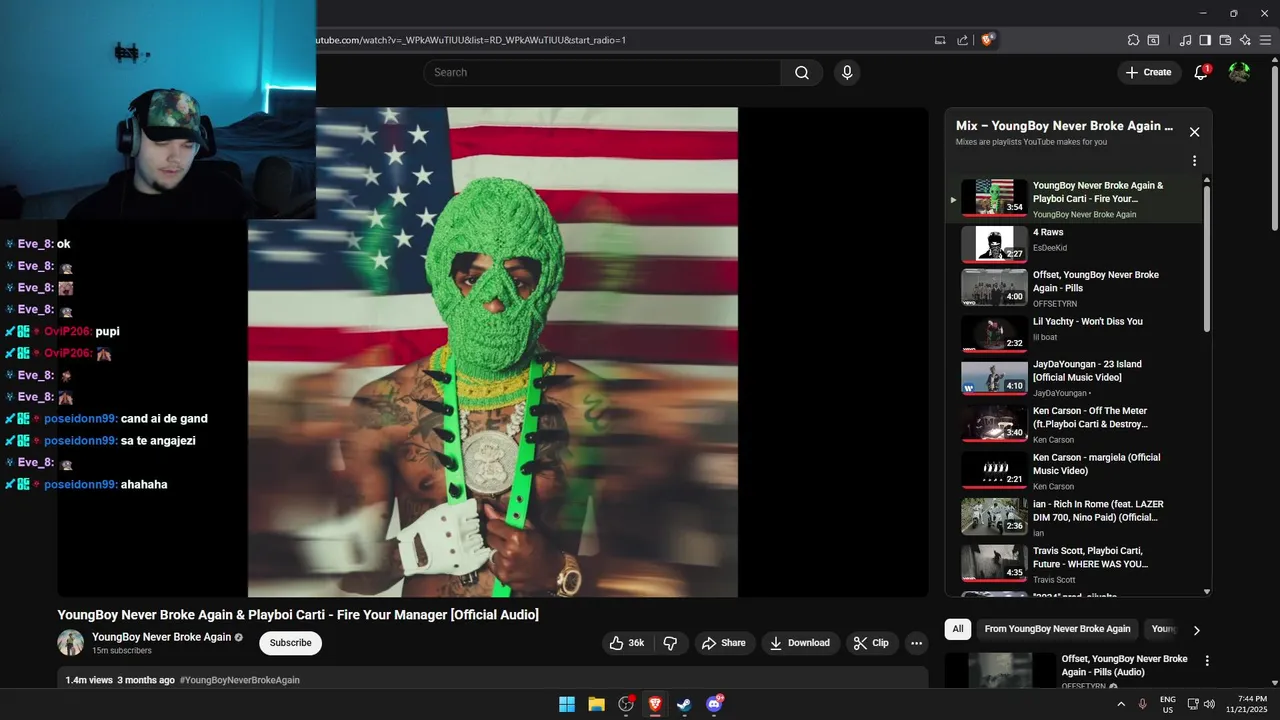Open options for Offset Pills (Audio) recommendation
Image resolution: width=1280 pixels, height=720 pixels.
[1207, 661]
